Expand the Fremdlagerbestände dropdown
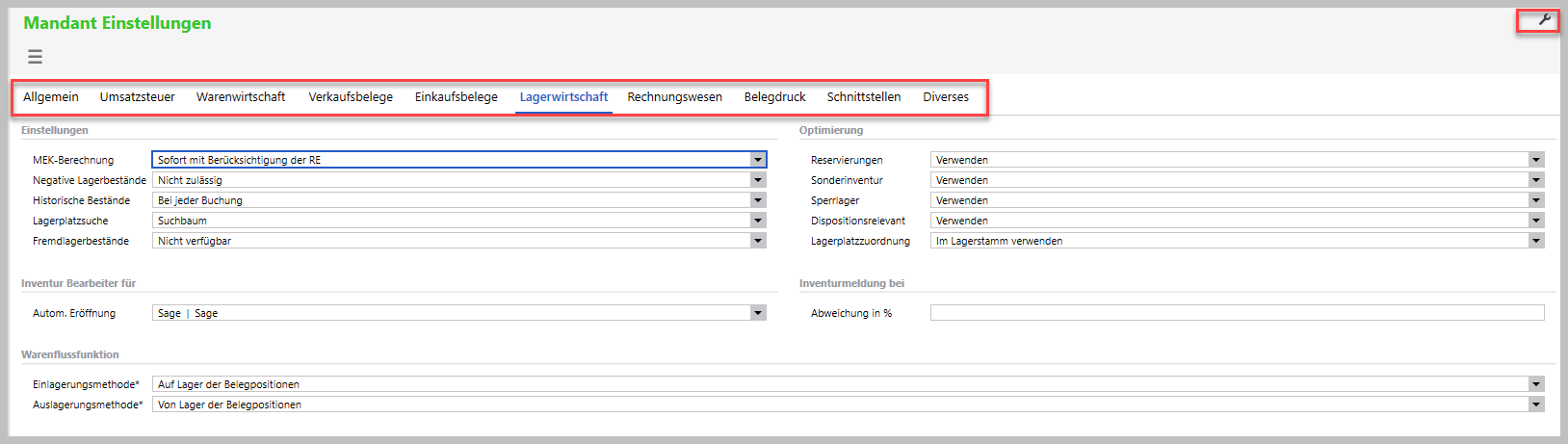Image resolution: width=1568 pixels, height=444 pixels. 758,241
